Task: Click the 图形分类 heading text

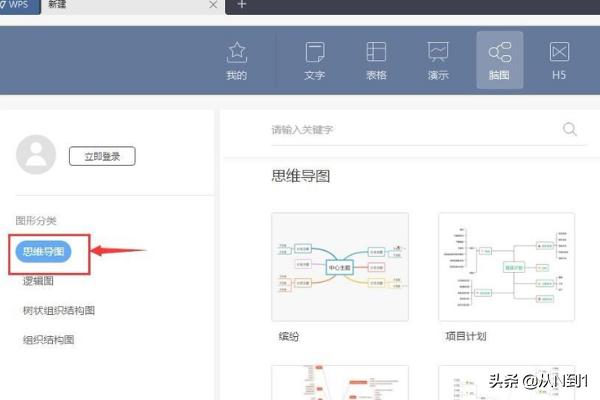Action: coord(36,220)
